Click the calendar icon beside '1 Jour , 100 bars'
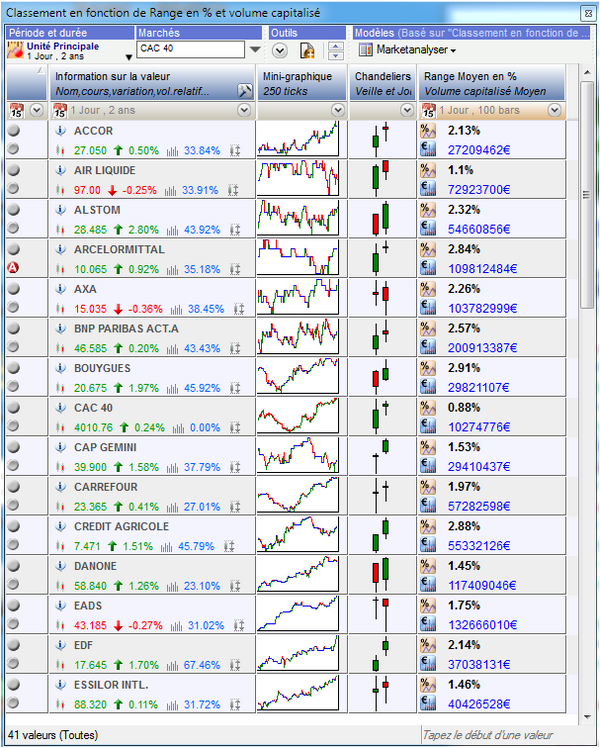The image size is (600, 748). click(428, 111)
